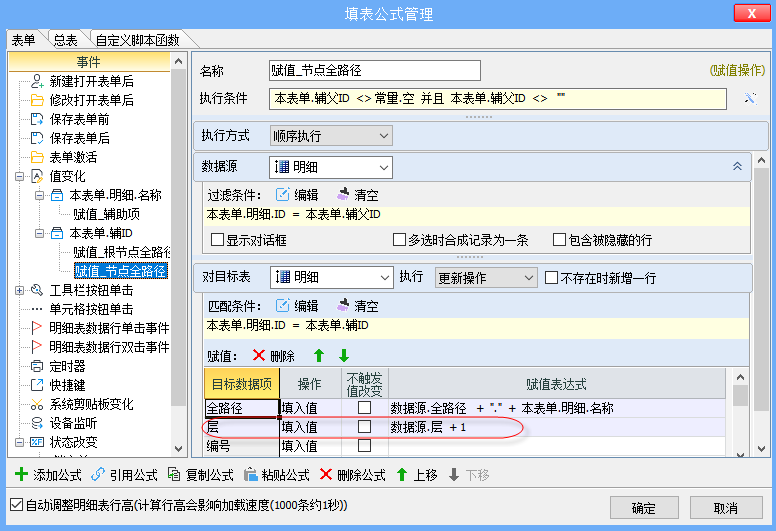Click the 定时器 icon
The height and width of the screenshot is (531, 776).
click(x=37, y=366)
